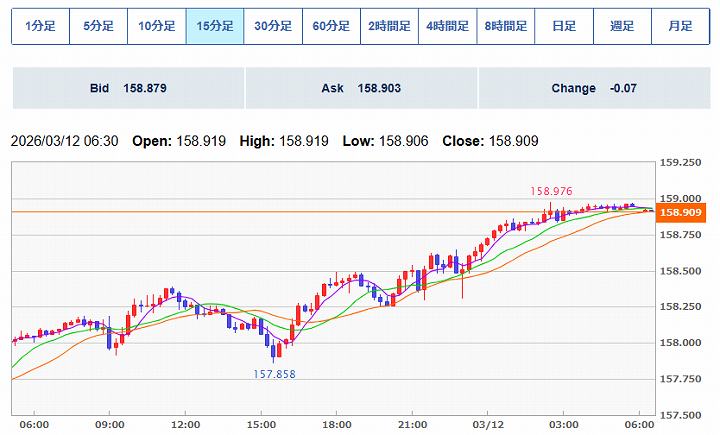Click the 157.858 low price marker
This screenshot has width=720, height=435.
(273, 373)
